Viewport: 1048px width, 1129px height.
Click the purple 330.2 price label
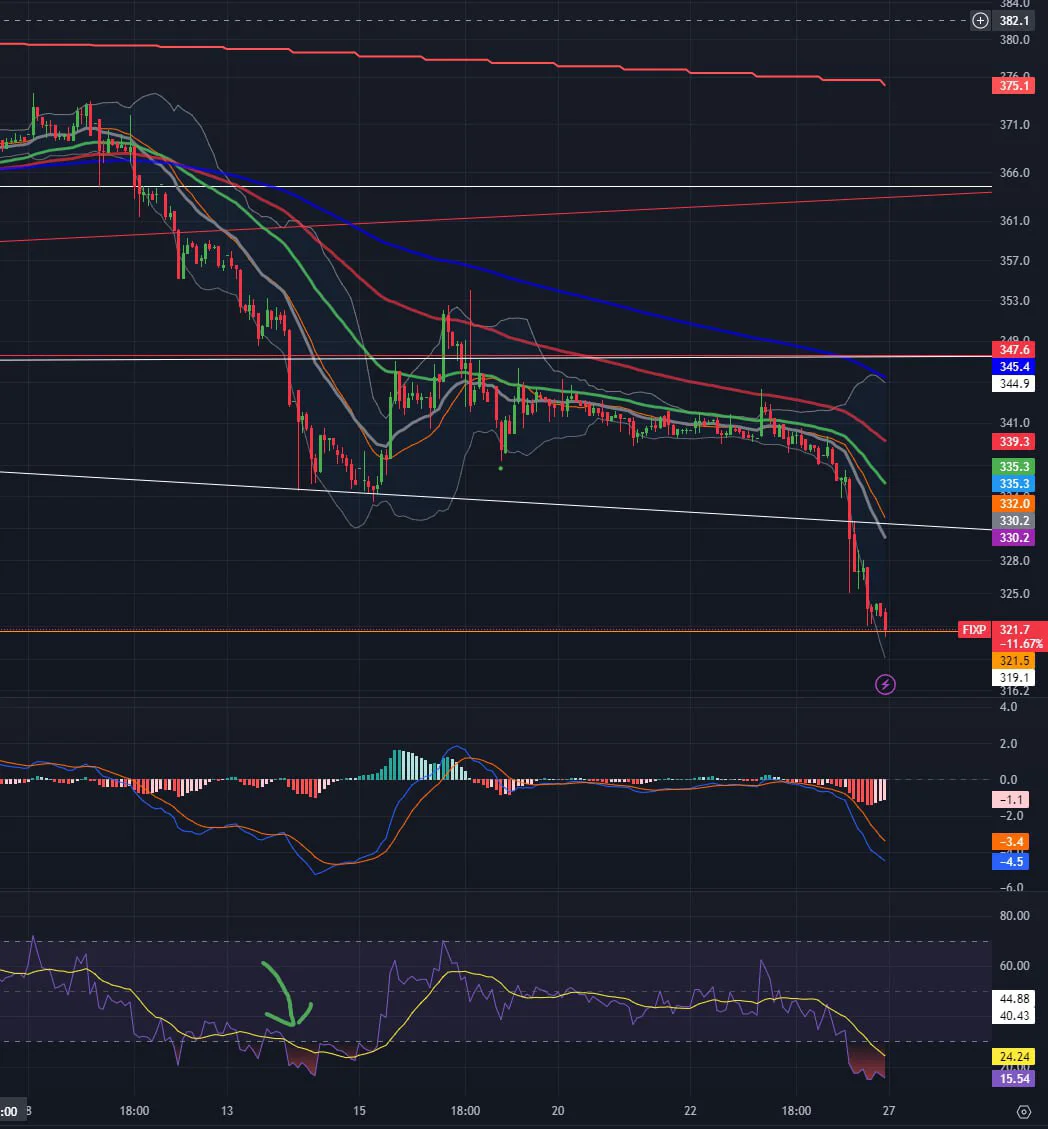click(1013, 537)
